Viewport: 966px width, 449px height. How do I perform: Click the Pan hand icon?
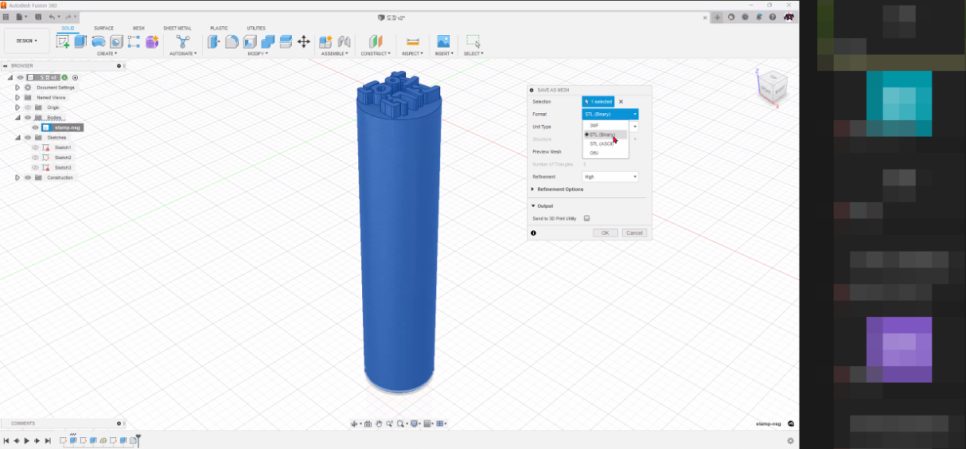tap(380, 424)
